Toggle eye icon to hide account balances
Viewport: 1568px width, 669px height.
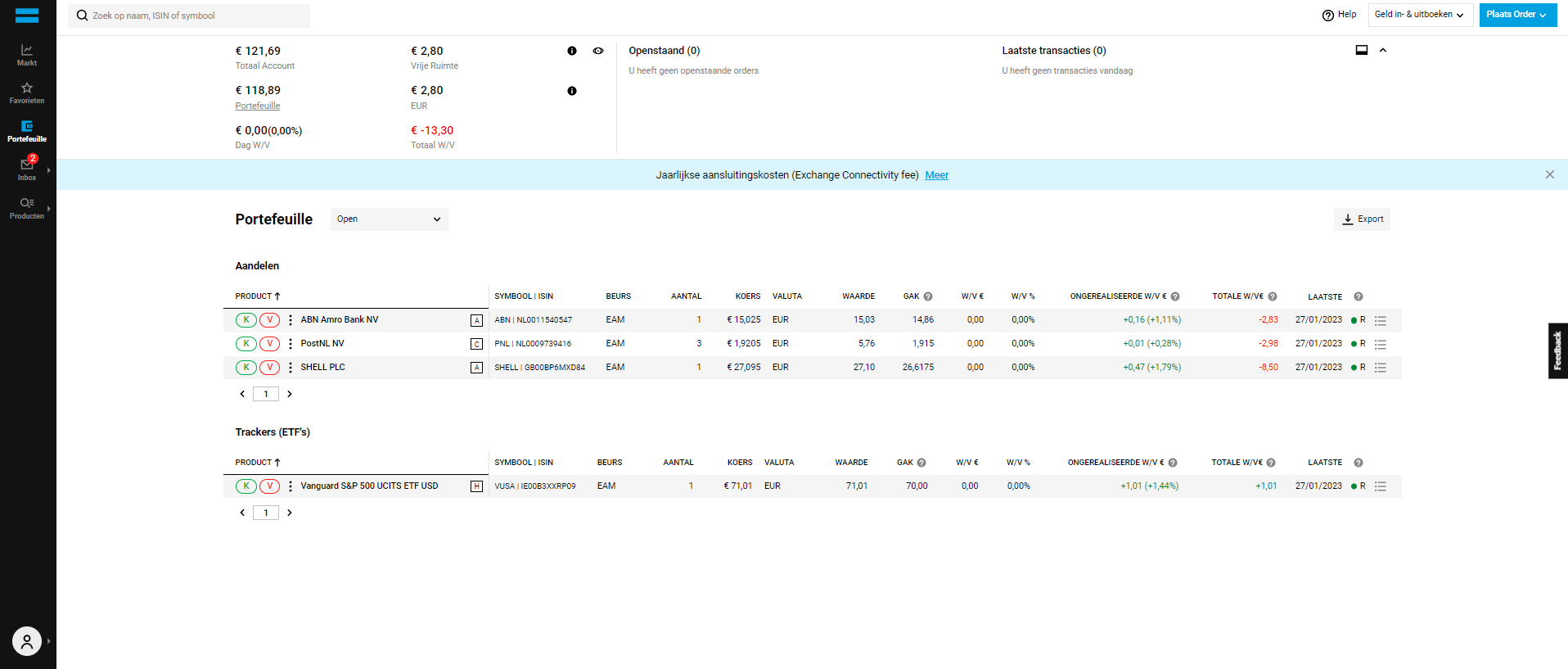click(x=598, y=51)
